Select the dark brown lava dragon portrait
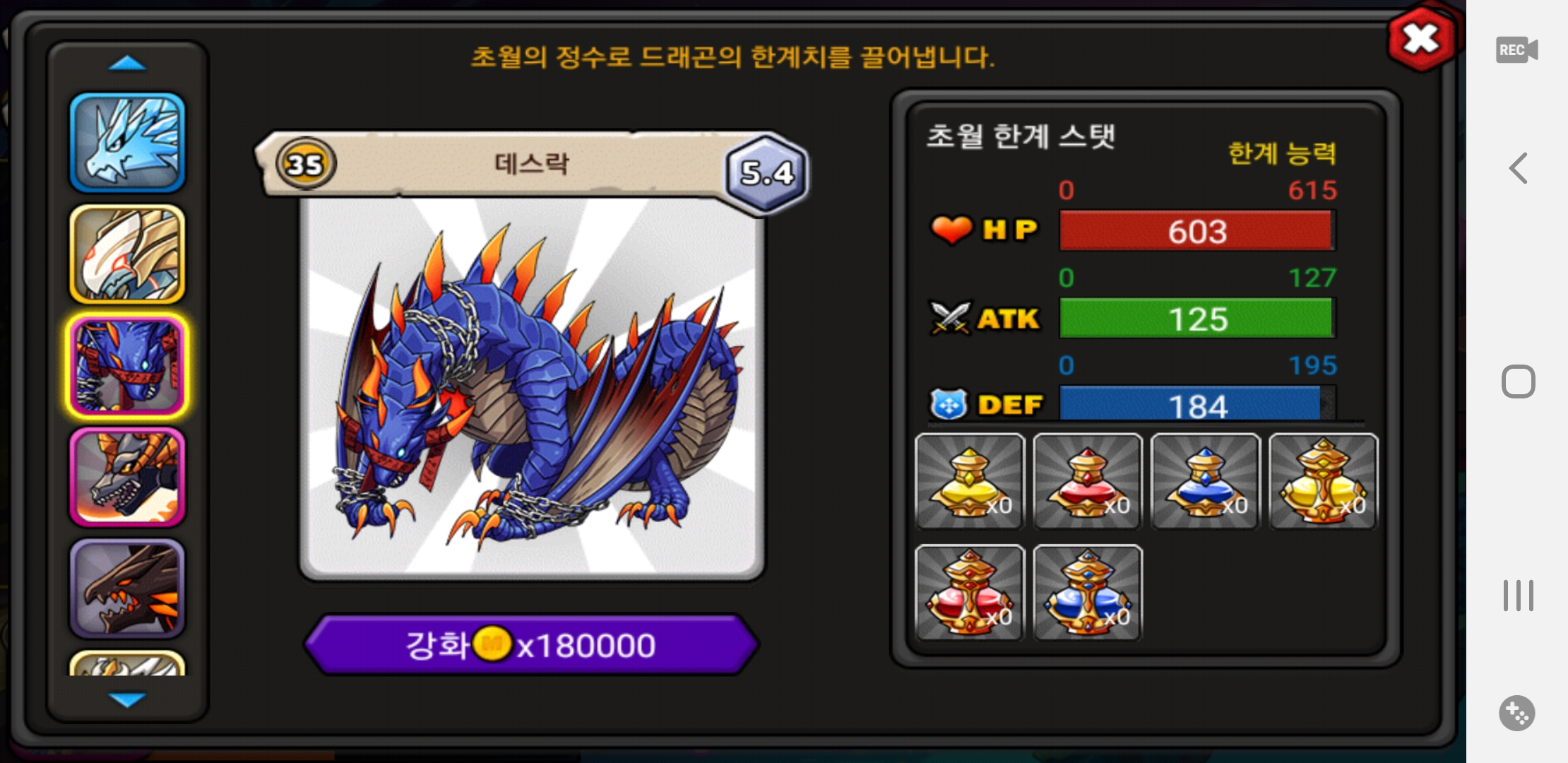Image resolution: width=1568 pixels, height=763 pixels. 127,588
